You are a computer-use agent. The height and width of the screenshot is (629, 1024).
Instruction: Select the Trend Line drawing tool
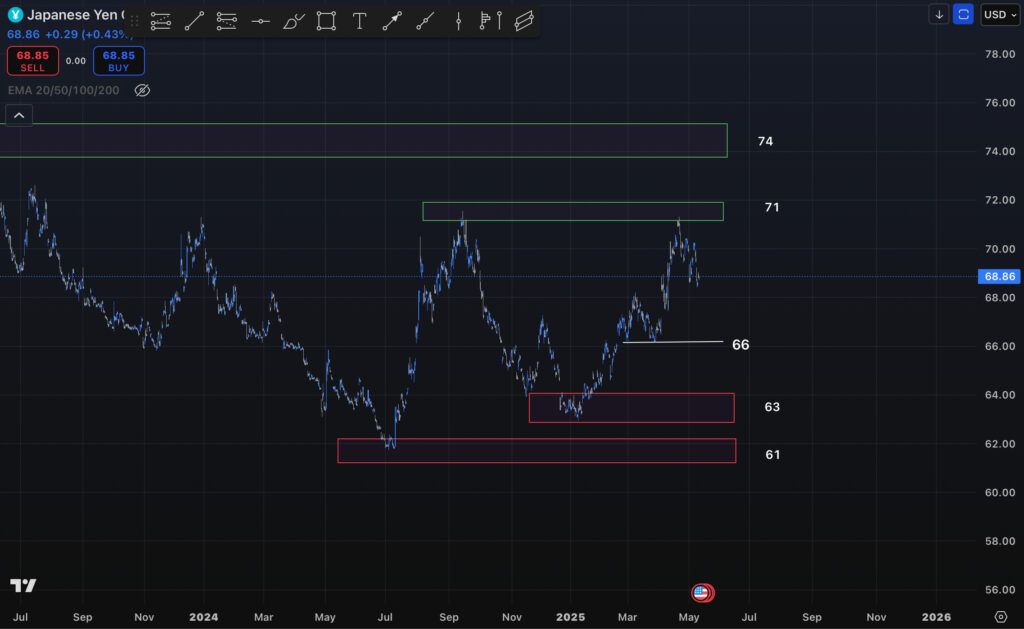[194, 20]
